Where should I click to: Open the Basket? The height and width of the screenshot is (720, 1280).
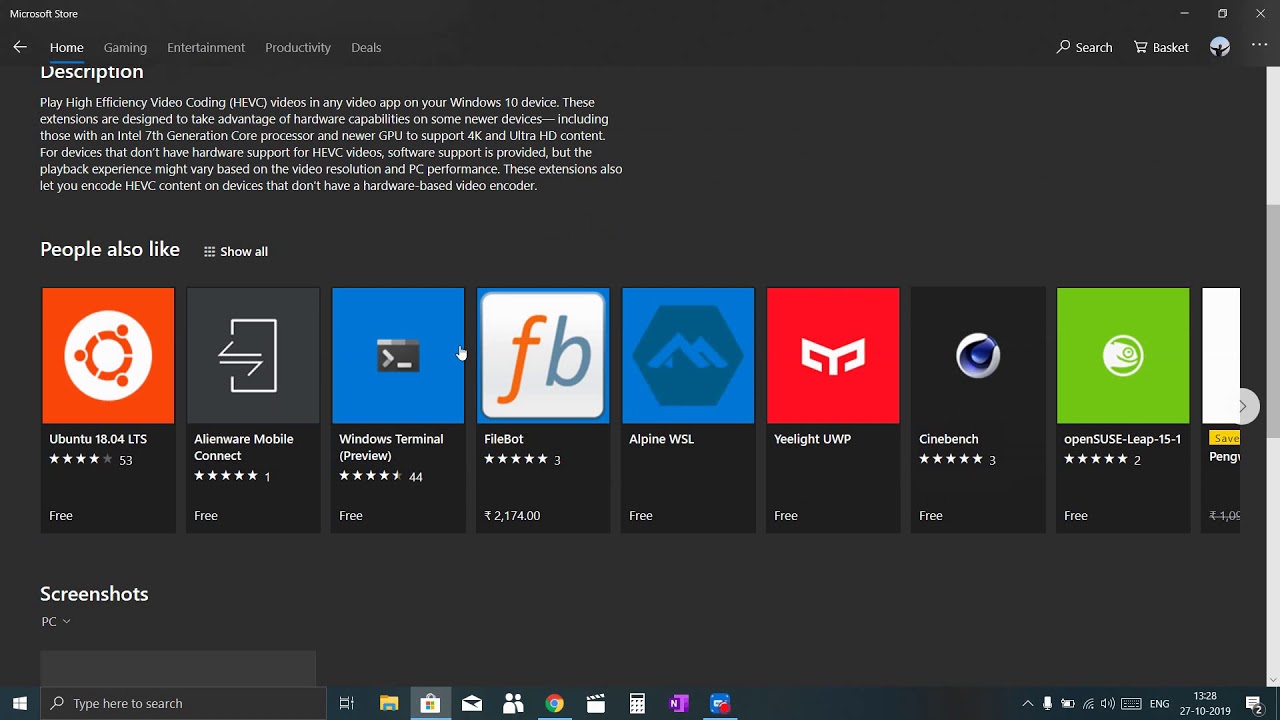pyautogui.click(x=1161, y=47)
